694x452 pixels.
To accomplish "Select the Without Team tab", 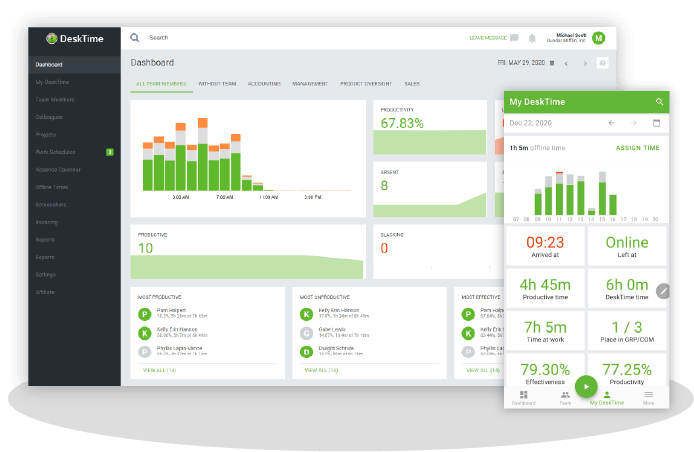I will pos(217,84).
